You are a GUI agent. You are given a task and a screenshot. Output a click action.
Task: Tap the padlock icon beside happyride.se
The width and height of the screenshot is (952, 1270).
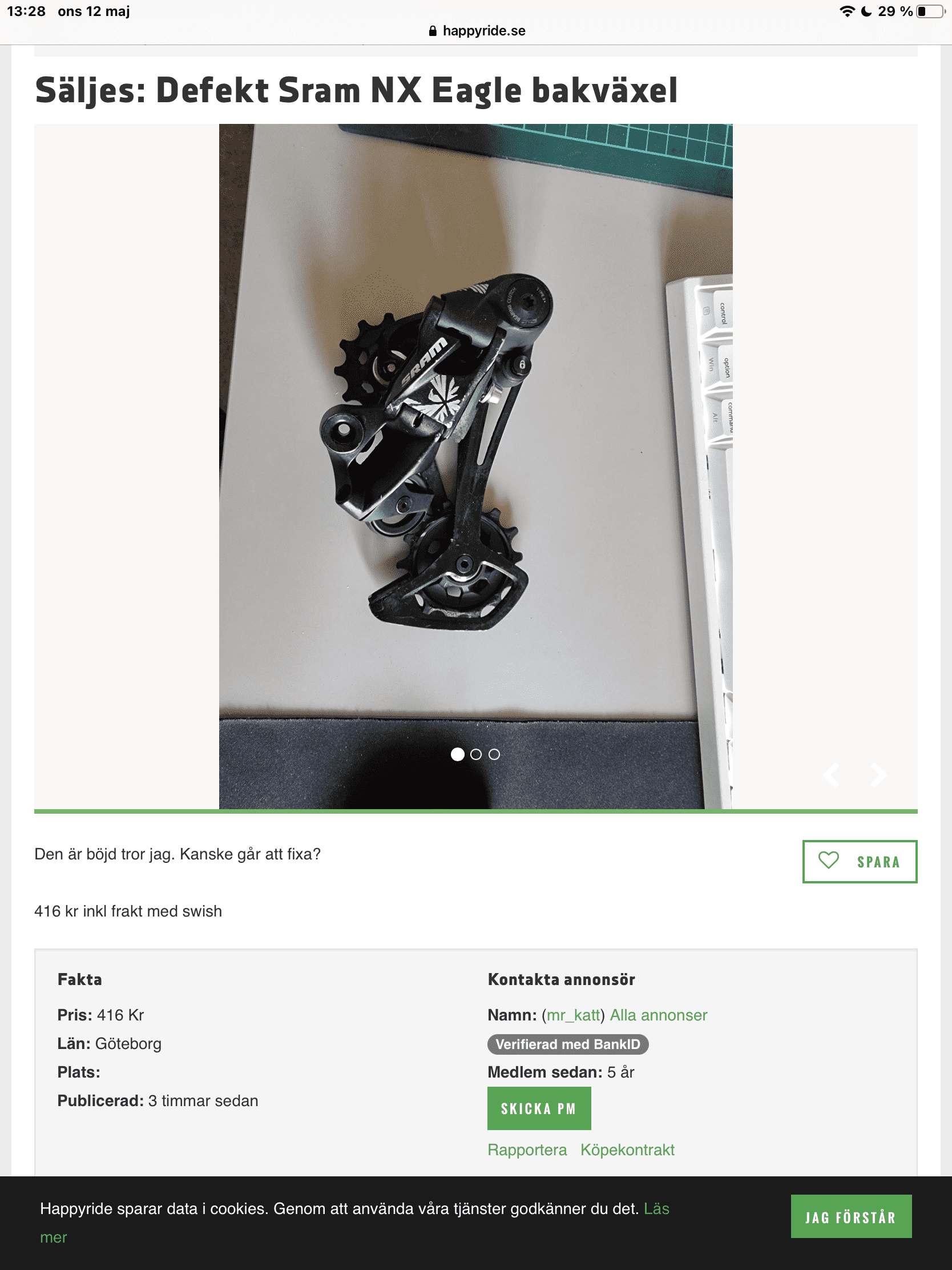(x=433, y=31)
